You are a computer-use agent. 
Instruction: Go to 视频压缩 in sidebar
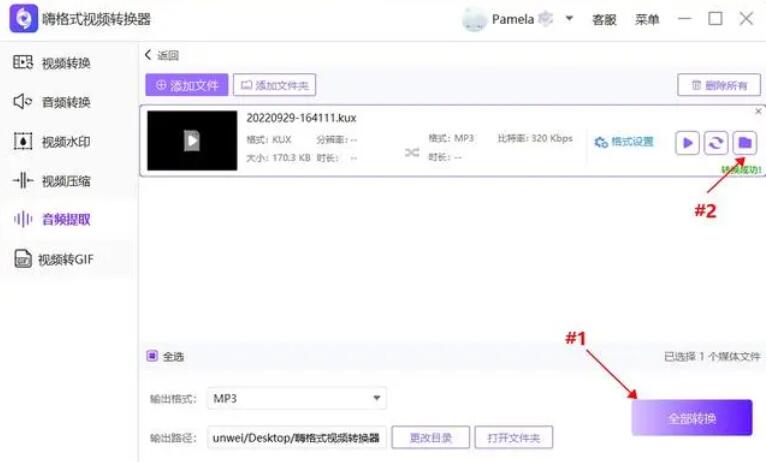[x=52, y=181]
